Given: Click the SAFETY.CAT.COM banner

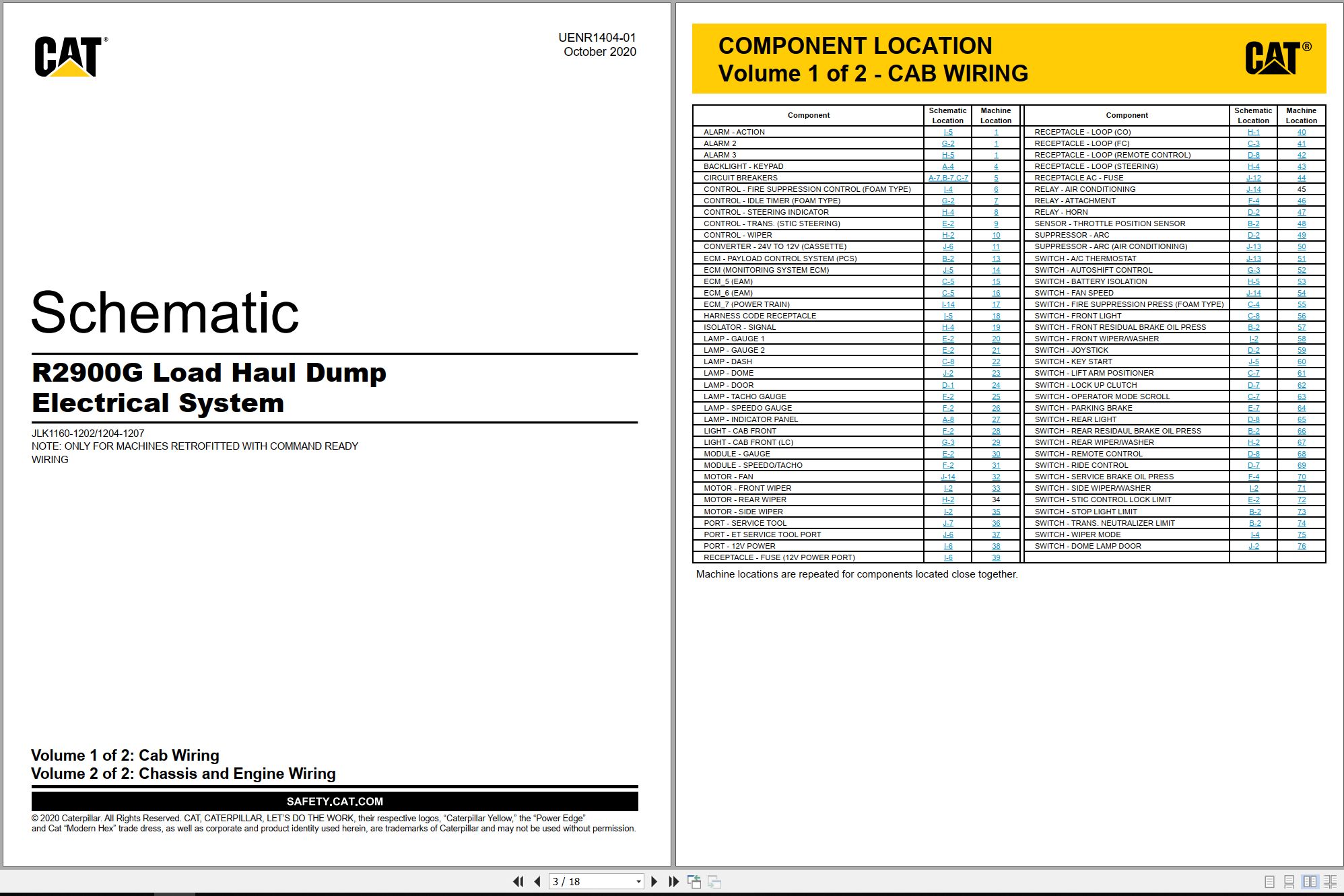Looking at the screenshot, I should click(x=335, y=801).
